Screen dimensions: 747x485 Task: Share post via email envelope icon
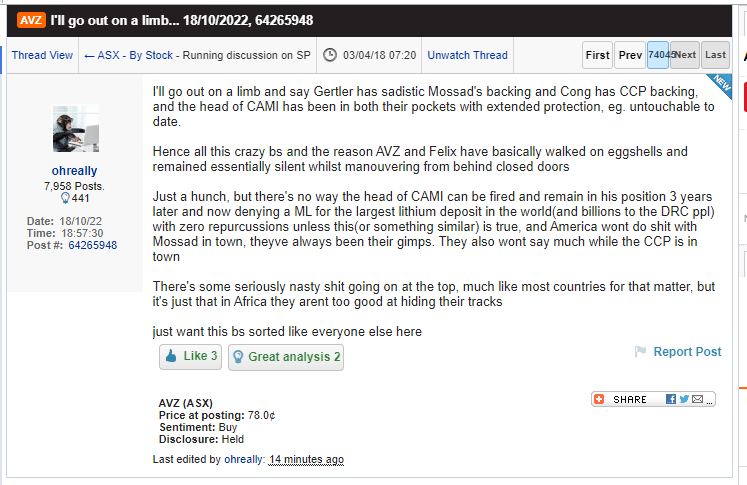pos(697,399)
